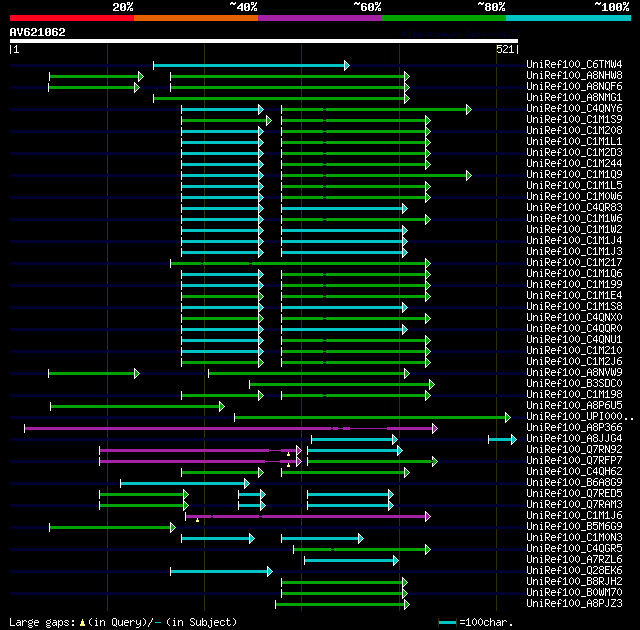Select the UniRef100_A8P6U5 label
640x630 pixels.
click(574, 406)
